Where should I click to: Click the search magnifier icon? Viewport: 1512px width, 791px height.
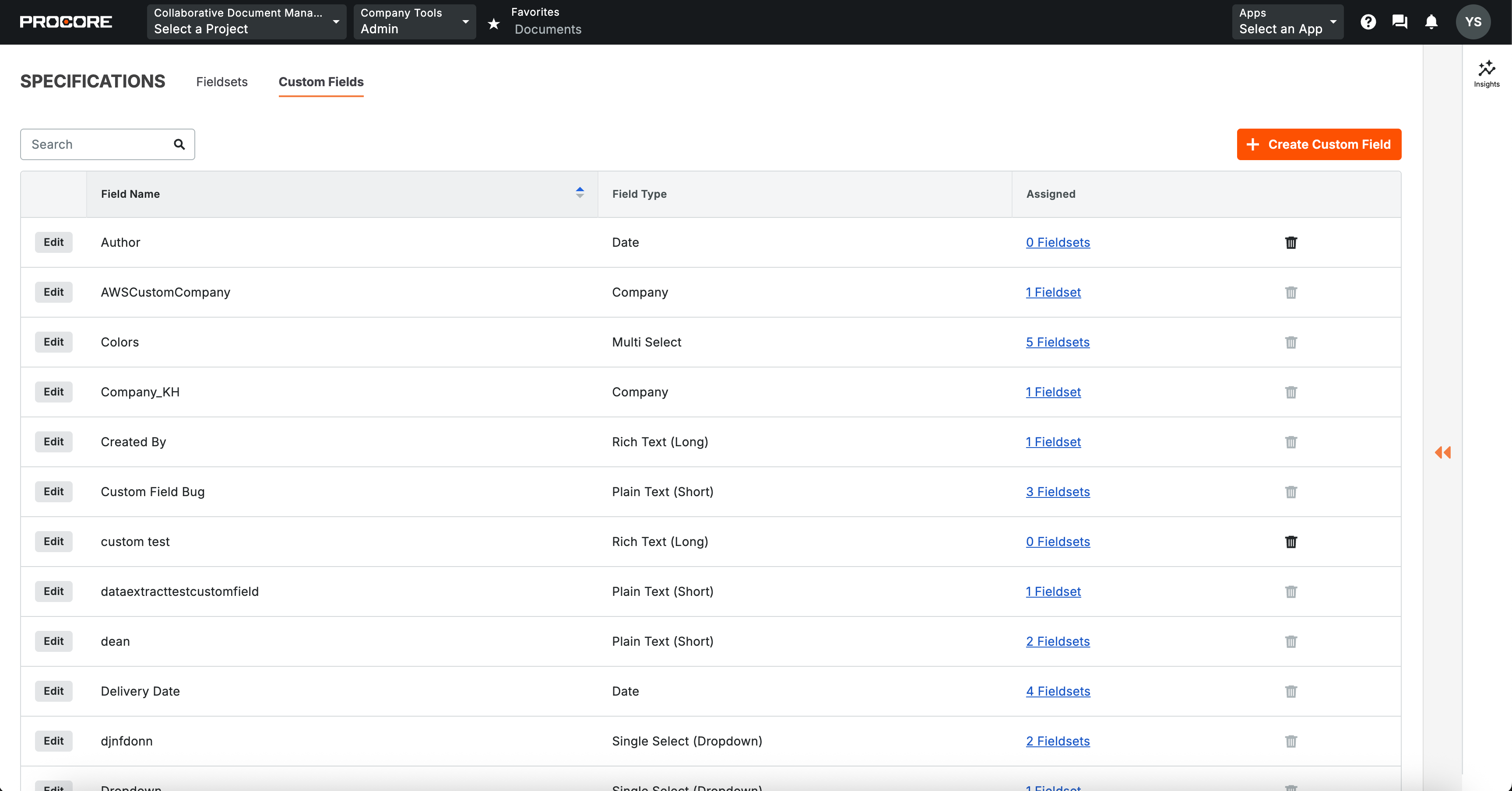(x=179, y=144)
